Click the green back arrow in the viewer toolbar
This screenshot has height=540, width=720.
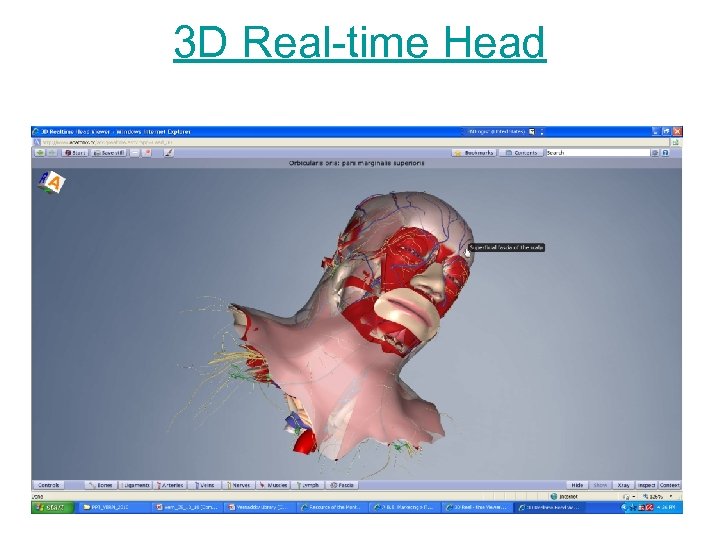tap(40, 152)
